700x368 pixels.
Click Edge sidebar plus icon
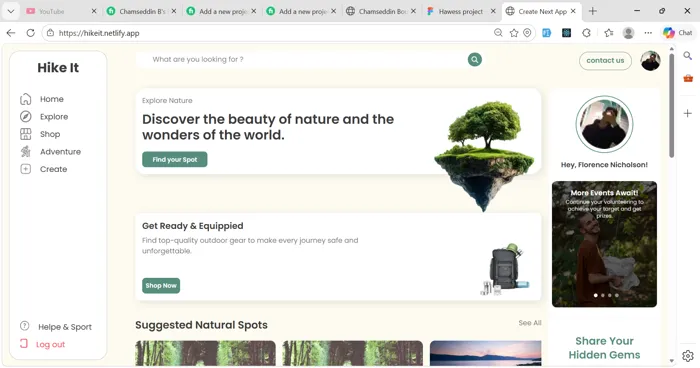point(688,113)
